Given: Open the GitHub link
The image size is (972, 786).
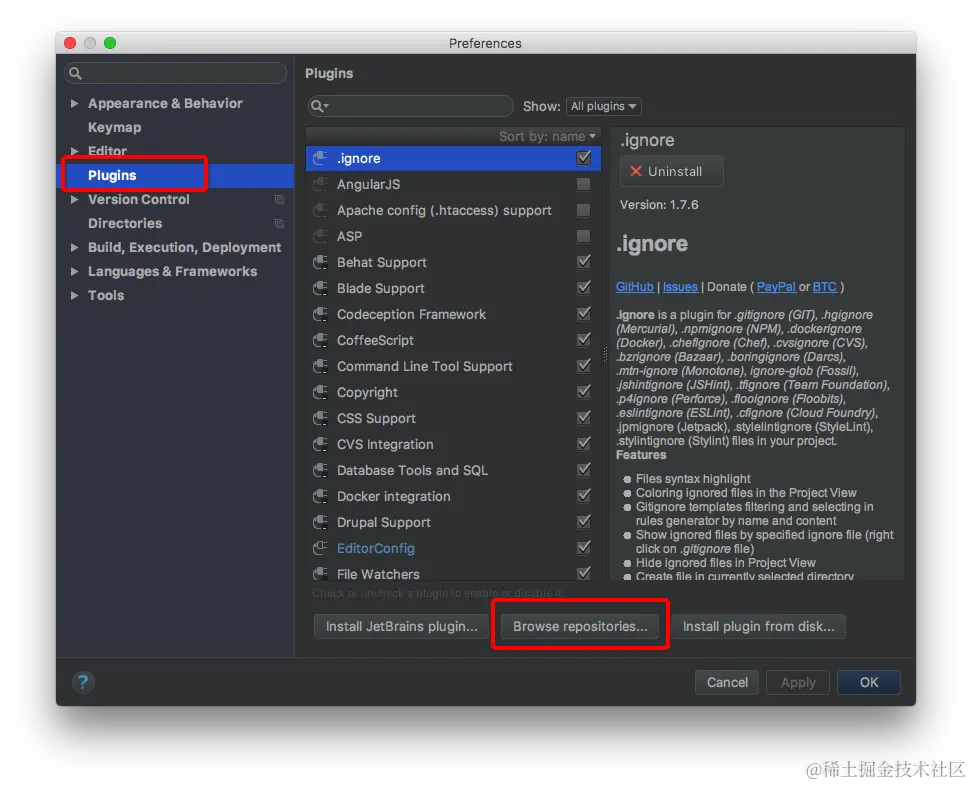Looking at the screenshot, I should 635,287.
